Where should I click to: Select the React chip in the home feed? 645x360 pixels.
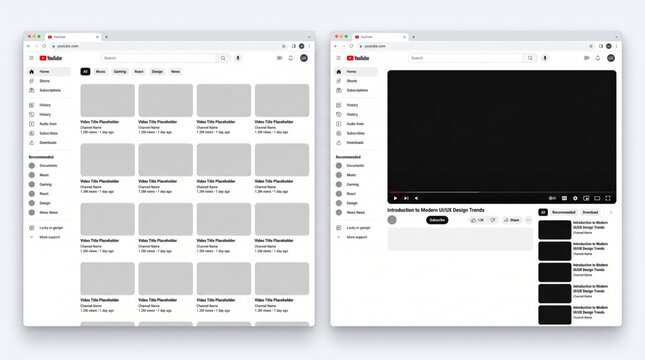[x=139, y=72]
